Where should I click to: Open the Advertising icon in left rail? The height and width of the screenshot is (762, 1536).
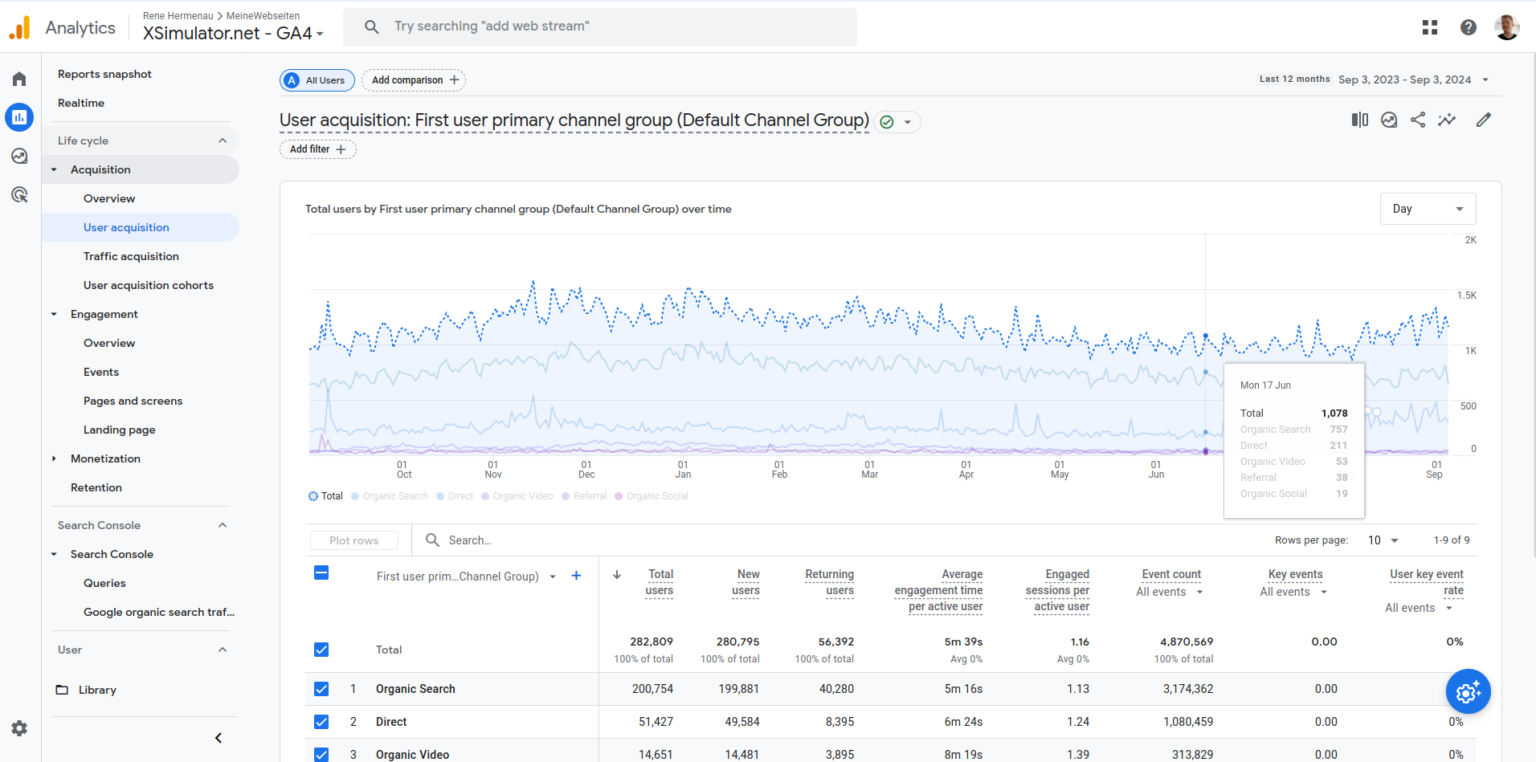pos(19,195)
